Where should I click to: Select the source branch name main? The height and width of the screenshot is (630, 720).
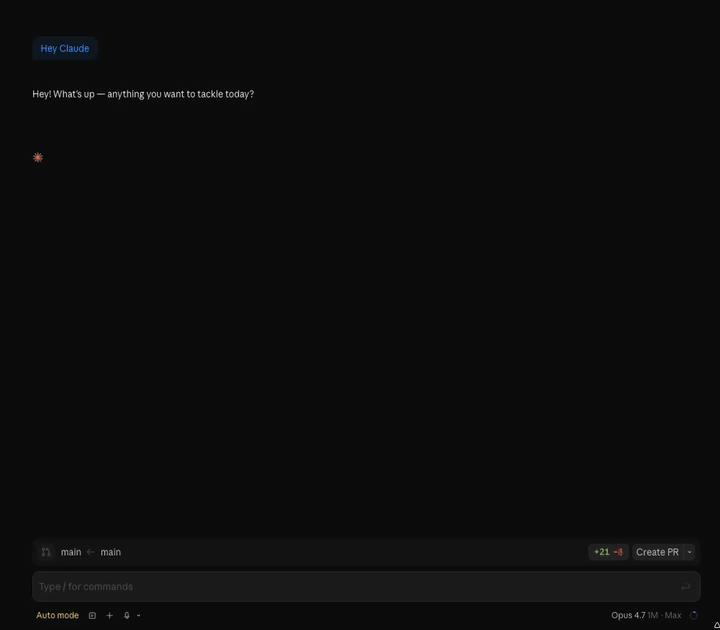(110, 552)
